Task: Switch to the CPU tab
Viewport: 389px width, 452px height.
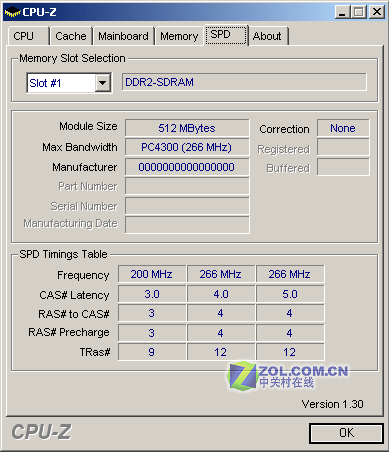Action: tap(28, 36)
